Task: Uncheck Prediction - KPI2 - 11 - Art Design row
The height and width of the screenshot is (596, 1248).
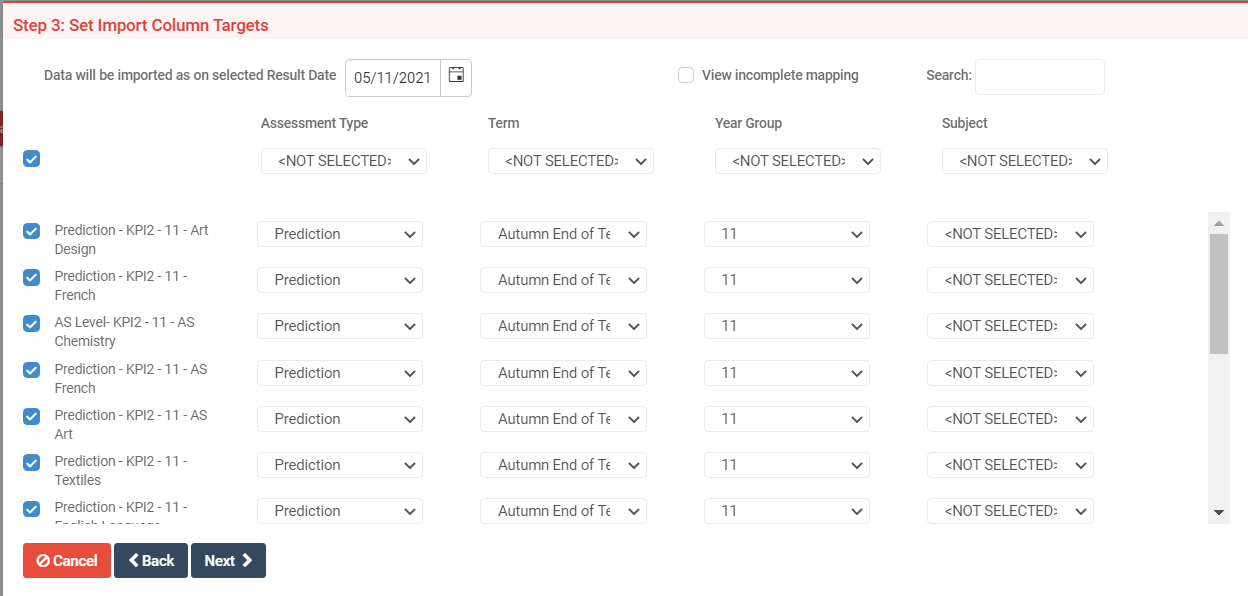Action: point(31,231)
